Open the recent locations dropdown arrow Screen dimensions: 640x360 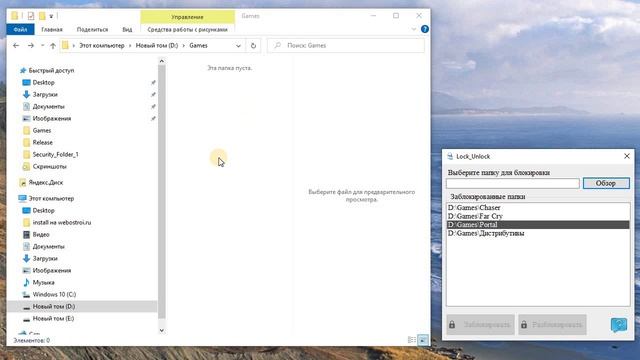[x=42, y=46]
